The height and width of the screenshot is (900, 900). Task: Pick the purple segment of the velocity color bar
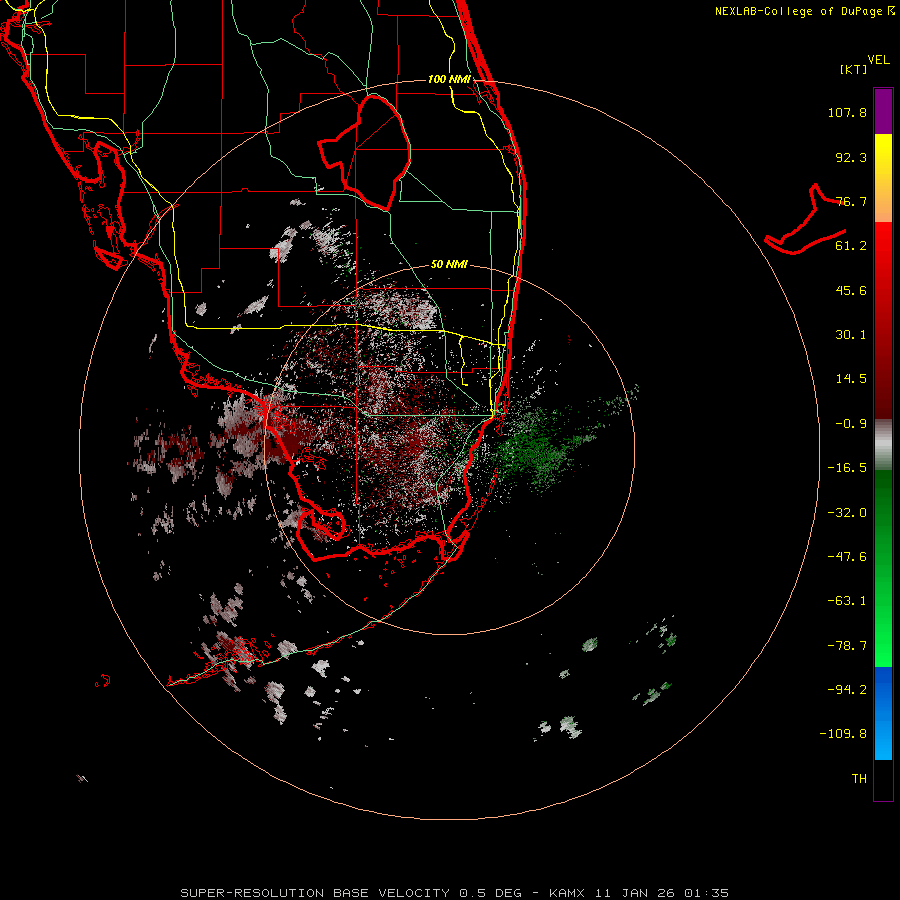[x=883, y=111]
